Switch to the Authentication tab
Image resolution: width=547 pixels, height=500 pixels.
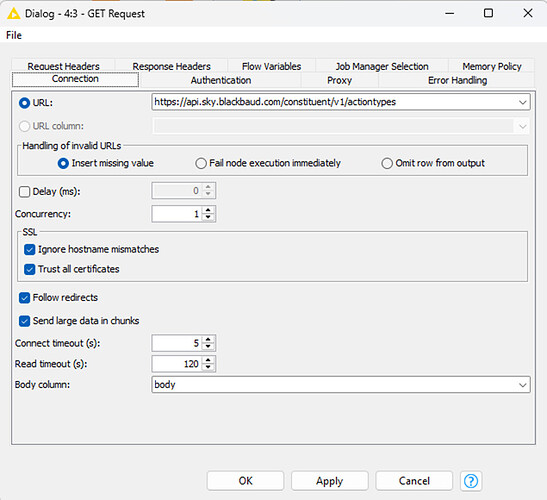point(220,80)
